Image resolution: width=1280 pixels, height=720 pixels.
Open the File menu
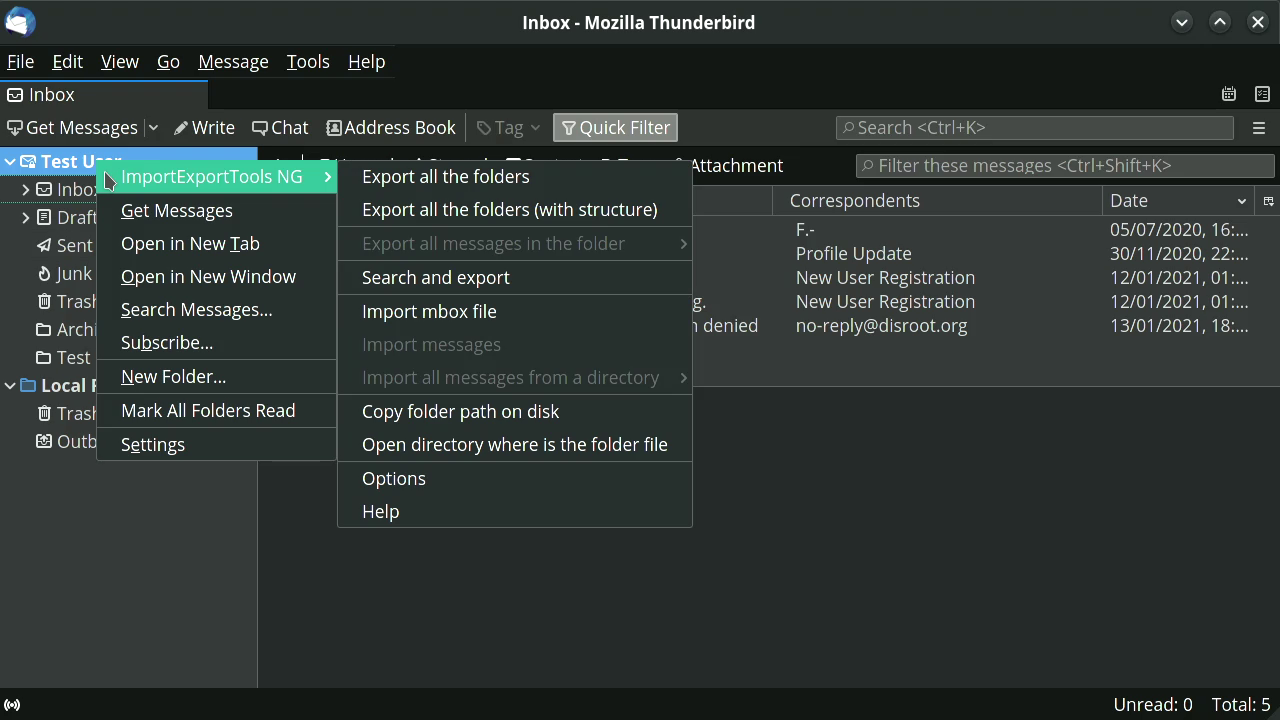(x=20, y=62)
